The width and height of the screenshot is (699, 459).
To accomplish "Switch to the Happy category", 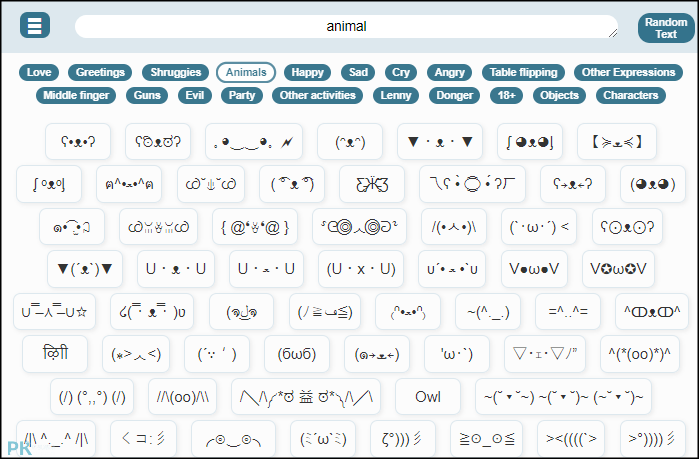I will [307, 72].
